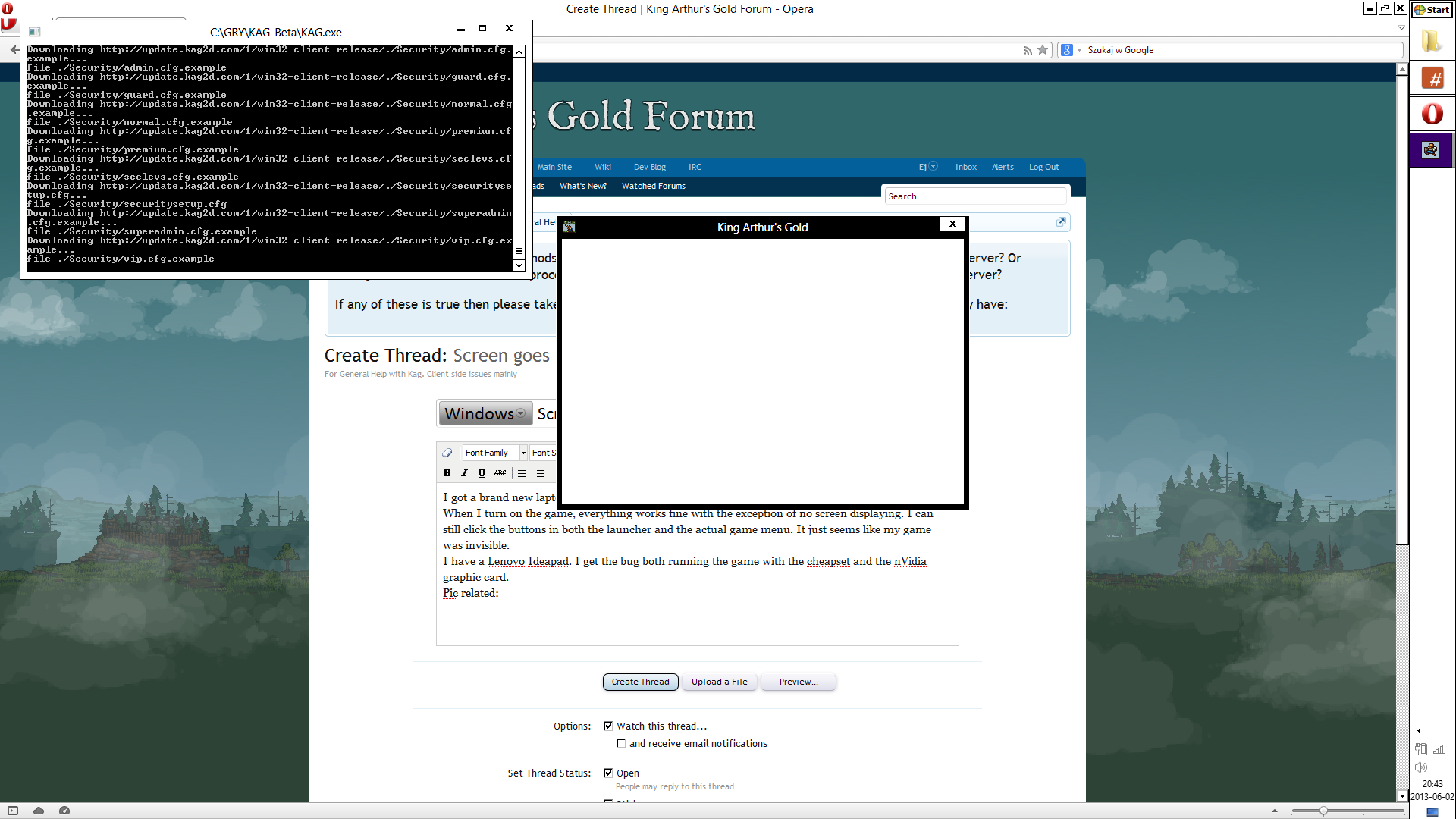Click the Windows Start button

tap(1432, 10)
